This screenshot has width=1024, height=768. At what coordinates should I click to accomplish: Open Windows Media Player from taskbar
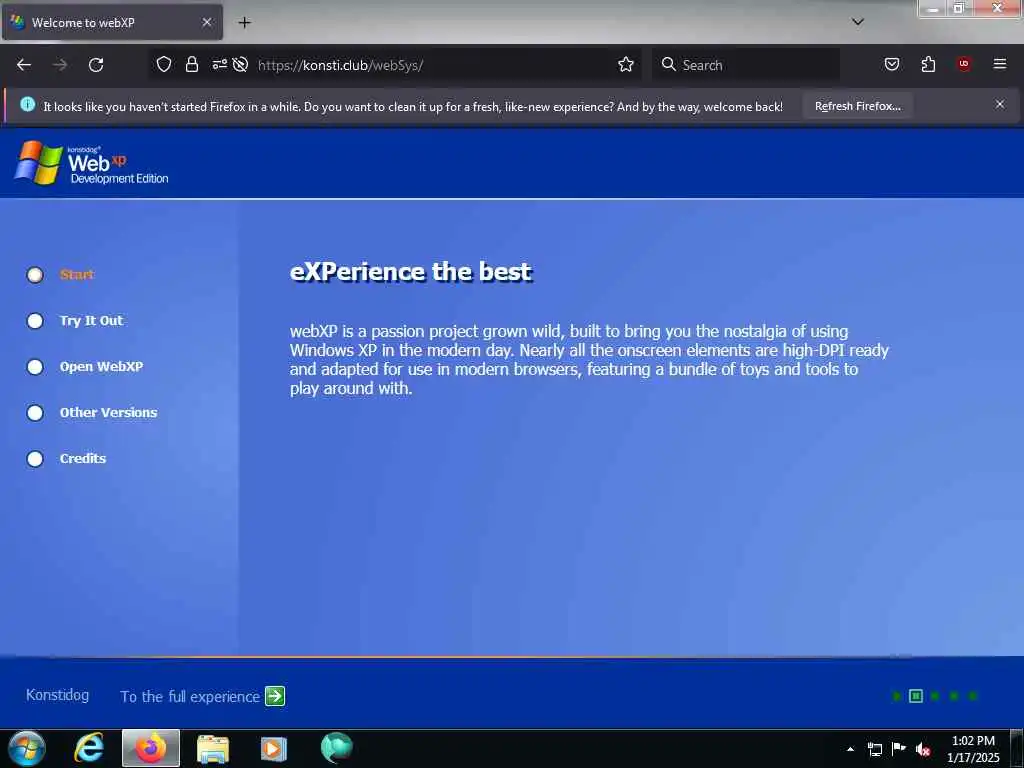274,749
